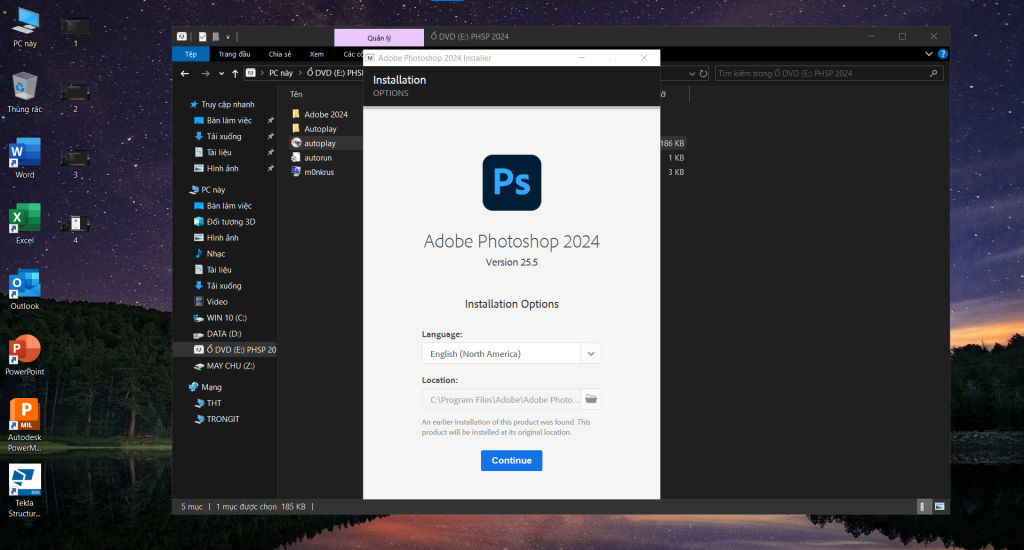Open Excel desktop shortcut

pos(25,223)
